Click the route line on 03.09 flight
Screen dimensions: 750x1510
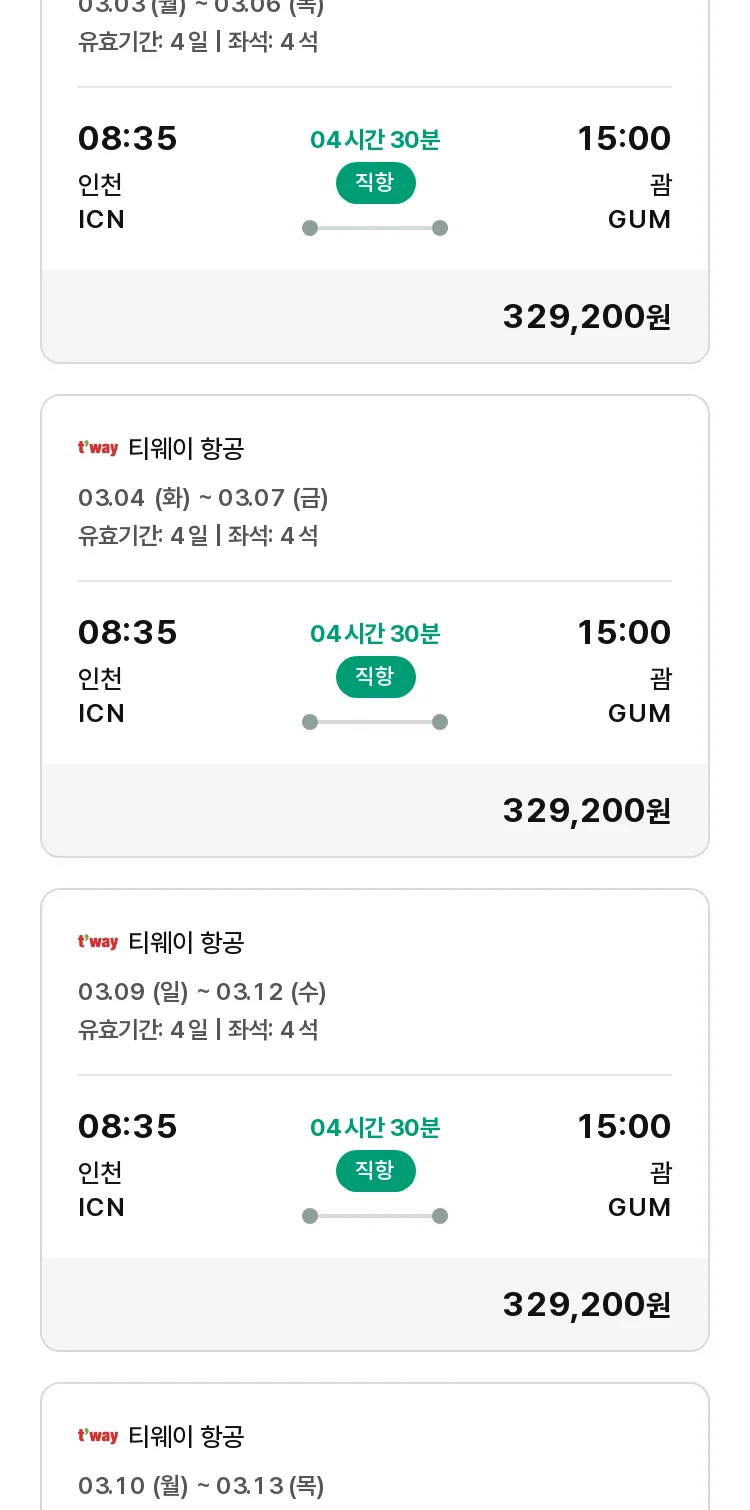point(375,1216)
